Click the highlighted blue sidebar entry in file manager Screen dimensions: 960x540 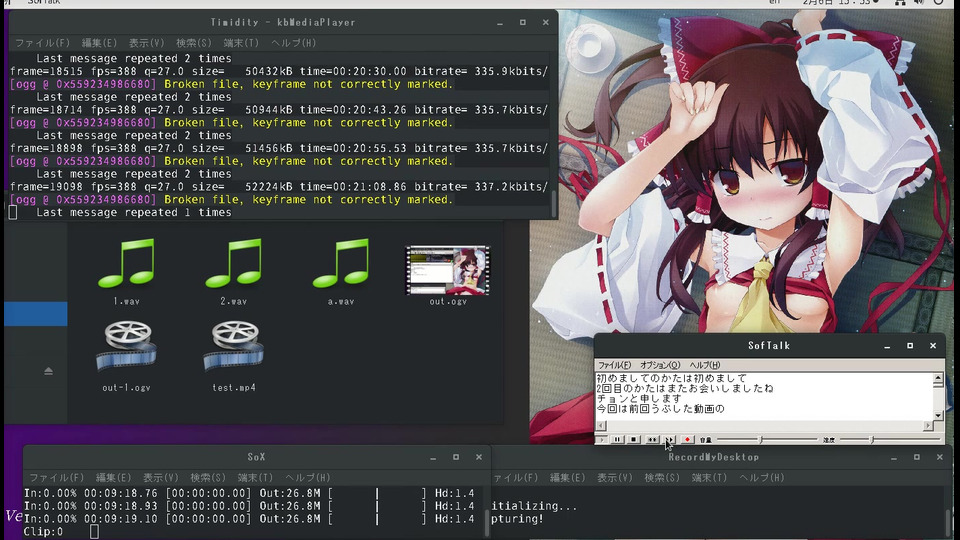tap(36, 313)
